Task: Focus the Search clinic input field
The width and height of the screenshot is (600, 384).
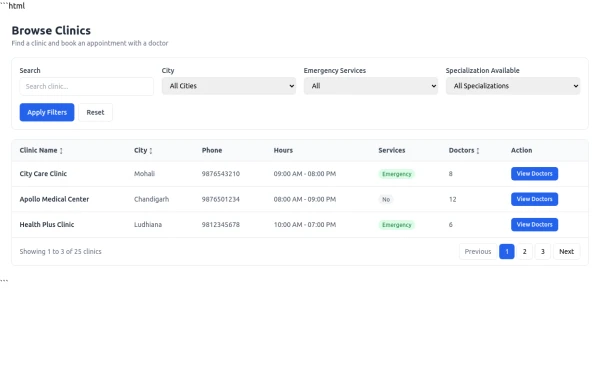Action: pyautogui.click(x=86, y=86)
